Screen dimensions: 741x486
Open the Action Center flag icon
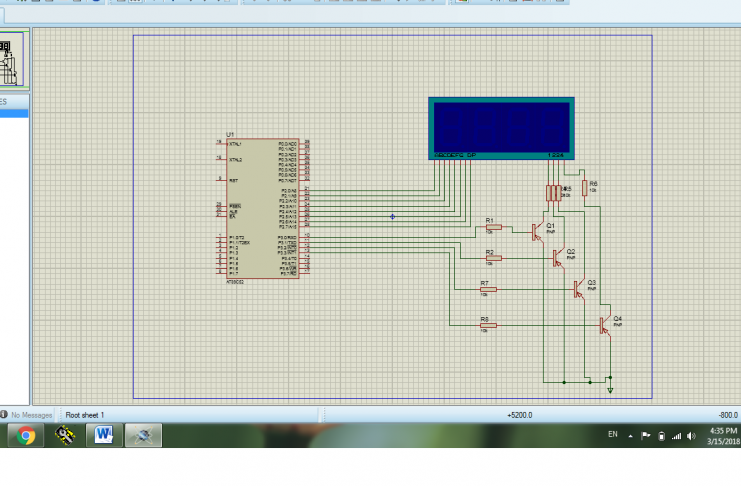(646, 435)
